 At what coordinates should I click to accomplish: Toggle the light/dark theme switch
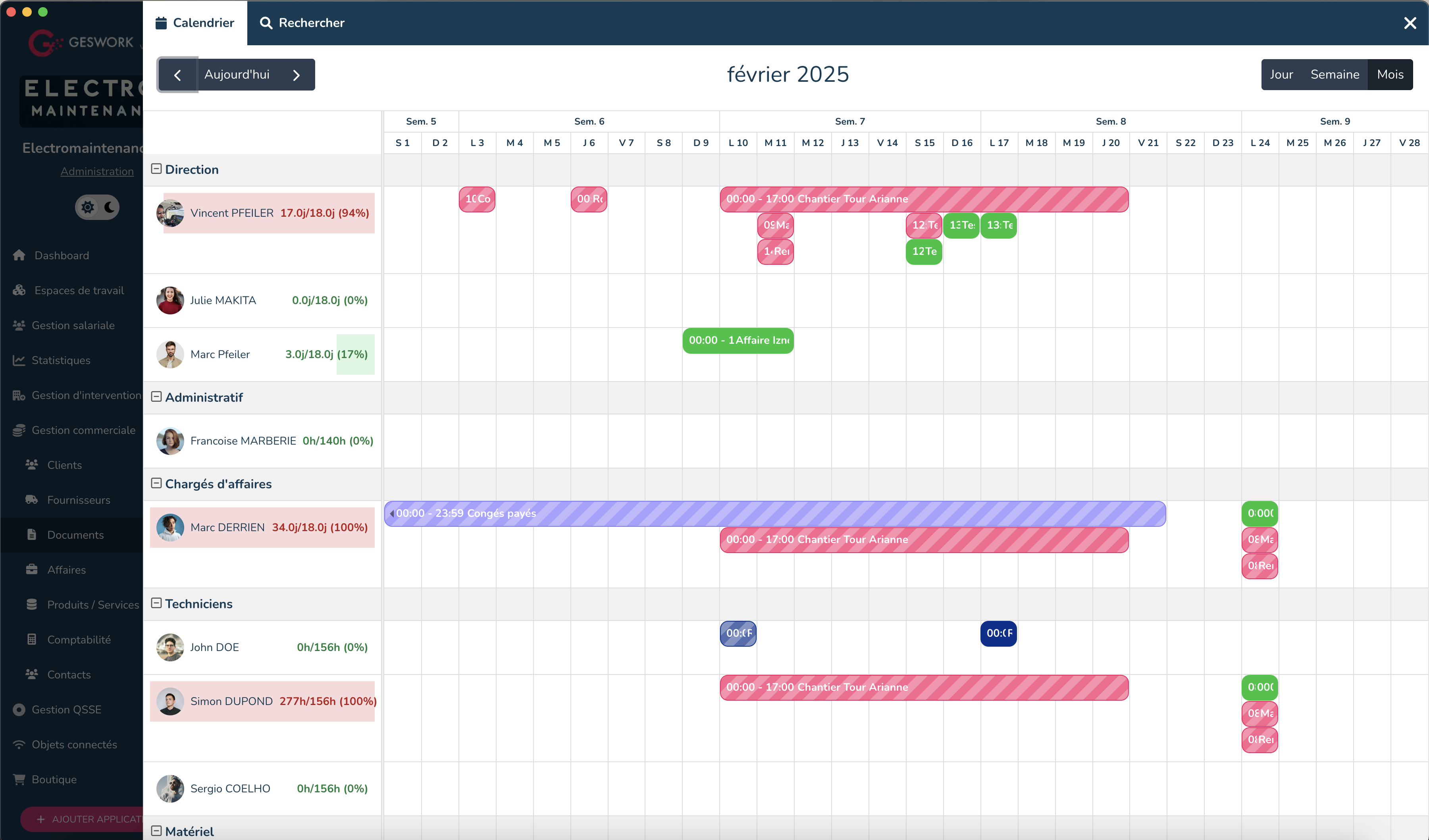pos(98,207)
